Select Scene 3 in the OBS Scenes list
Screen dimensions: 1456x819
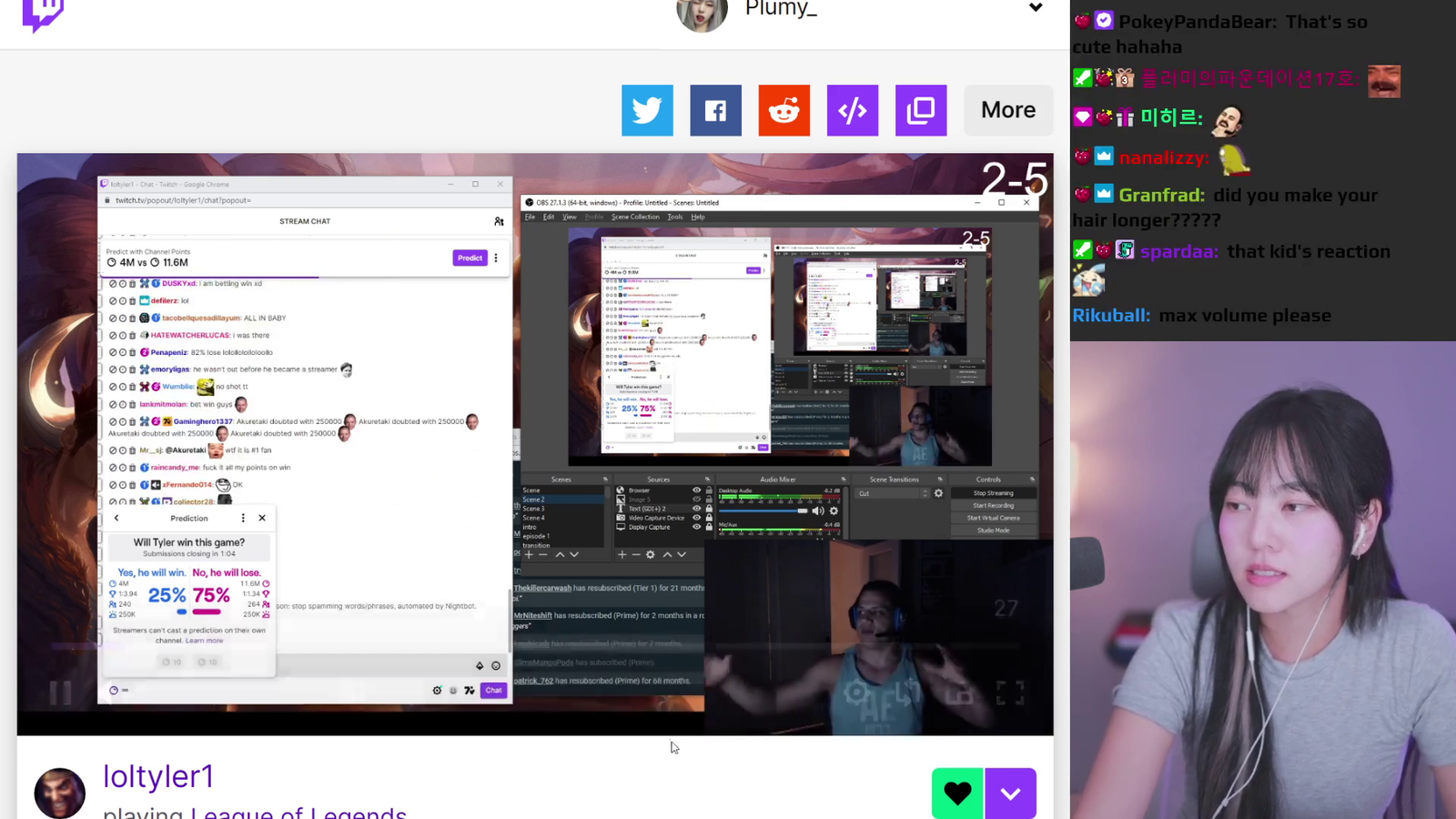(x=534, y=509)
